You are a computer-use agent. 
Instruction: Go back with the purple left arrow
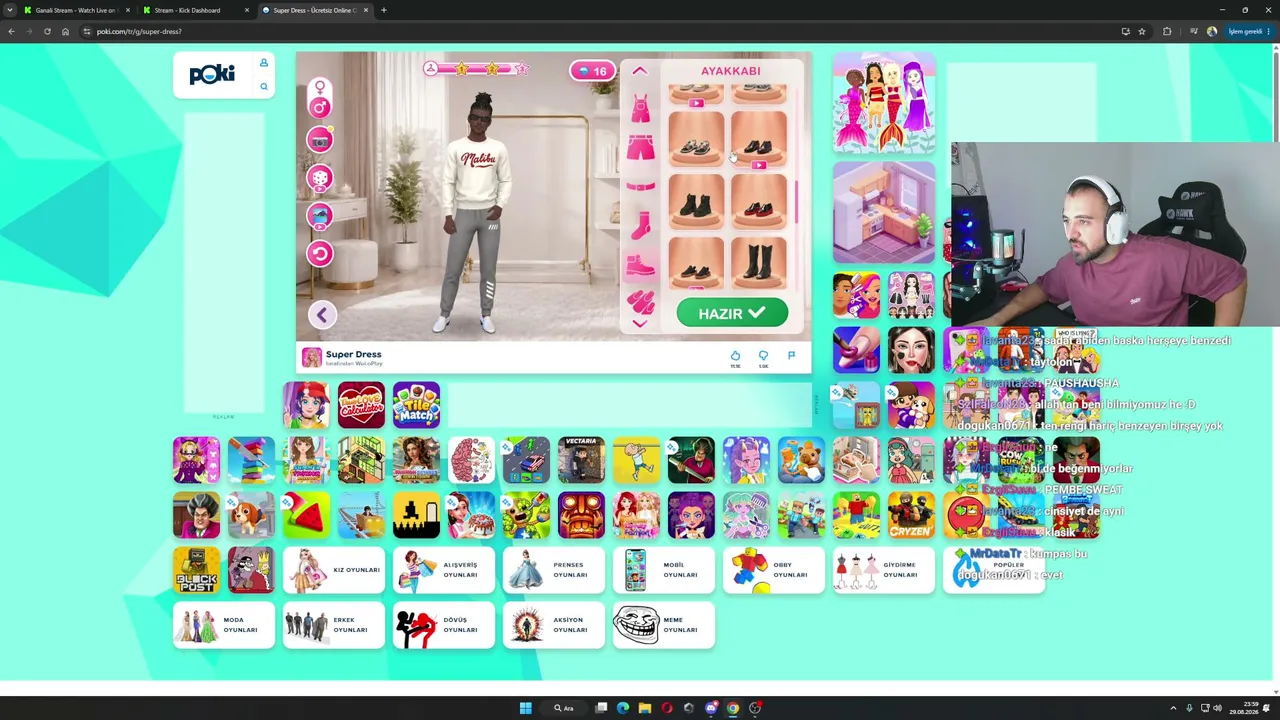tap(321, 315)
